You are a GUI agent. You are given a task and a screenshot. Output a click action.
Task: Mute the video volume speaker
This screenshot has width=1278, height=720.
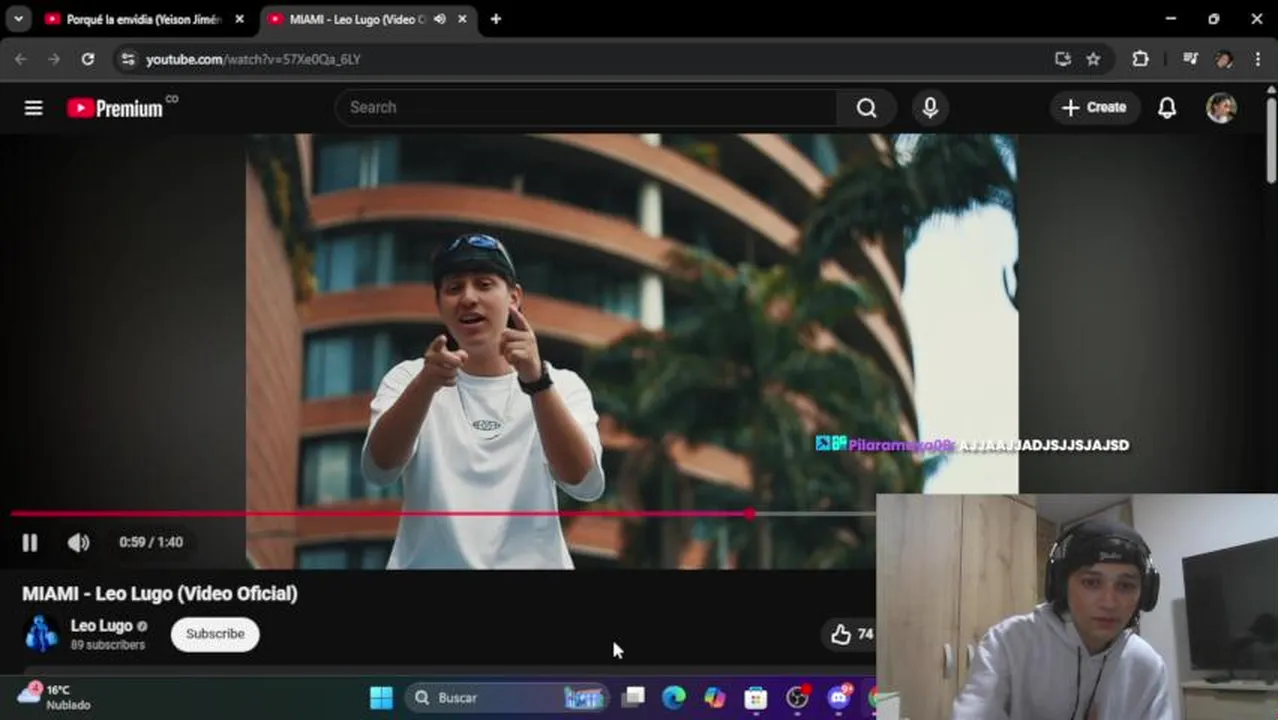[x=78, y=542]
